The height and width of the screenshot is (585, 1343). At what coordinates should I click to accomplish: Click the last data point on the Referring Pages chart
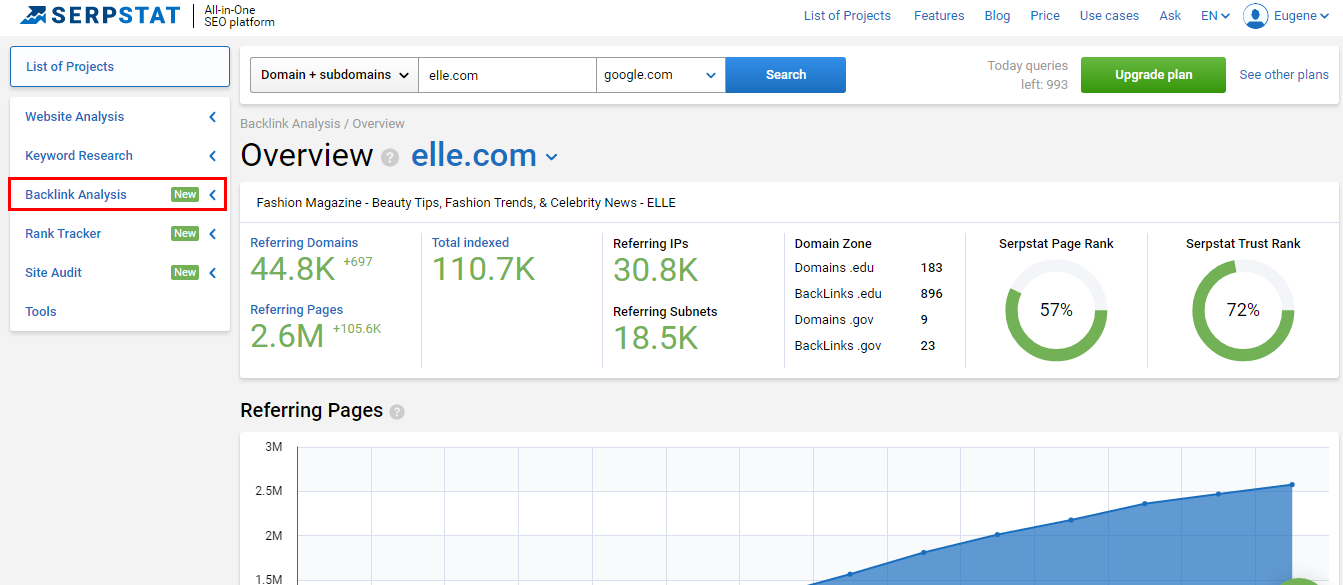pos(1292,485)
